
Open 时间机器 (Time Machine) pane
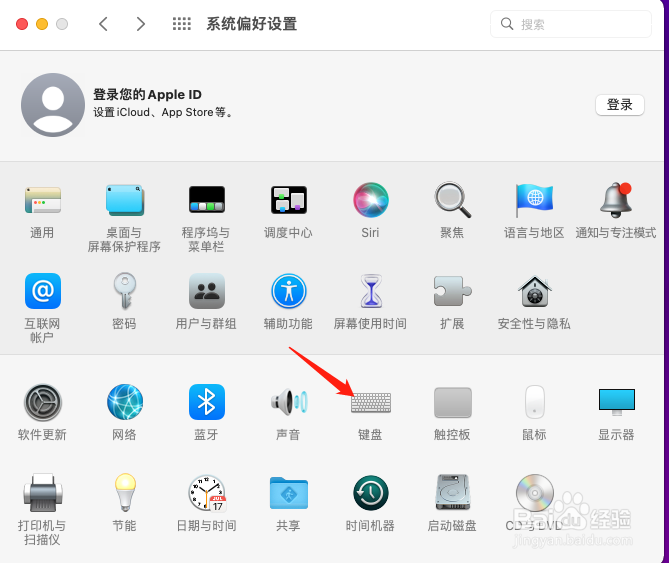(x=370, y=493)
